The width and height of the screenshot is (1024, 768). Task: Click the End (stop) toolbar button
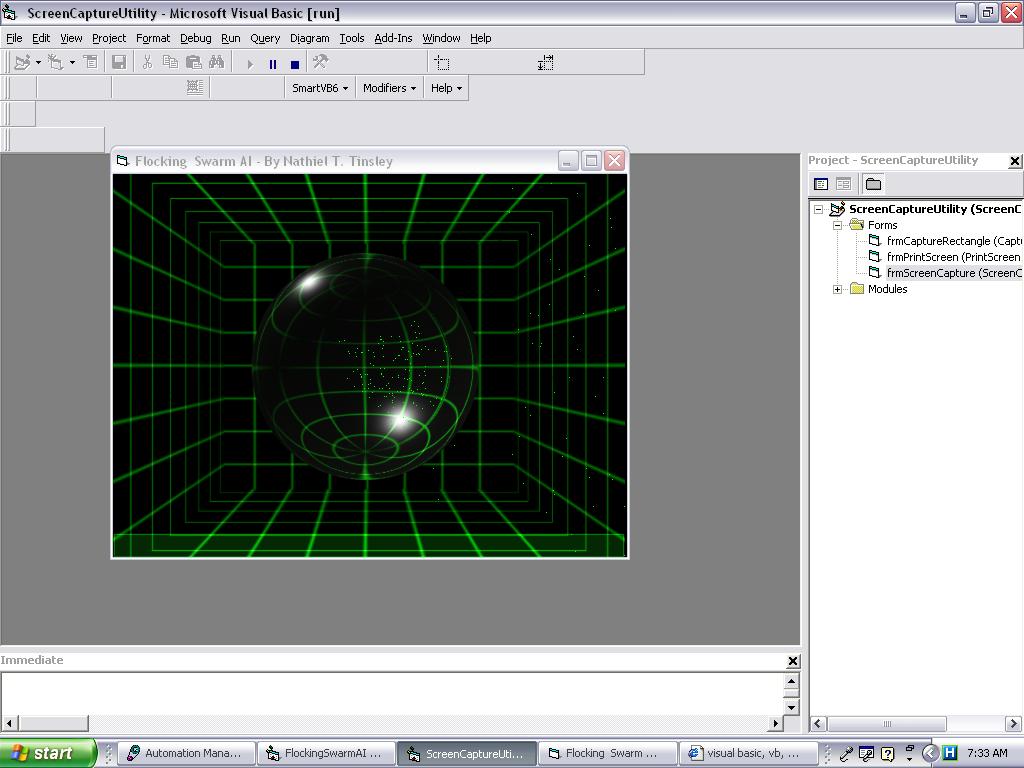pyautogui.click(x=295, y=63)
